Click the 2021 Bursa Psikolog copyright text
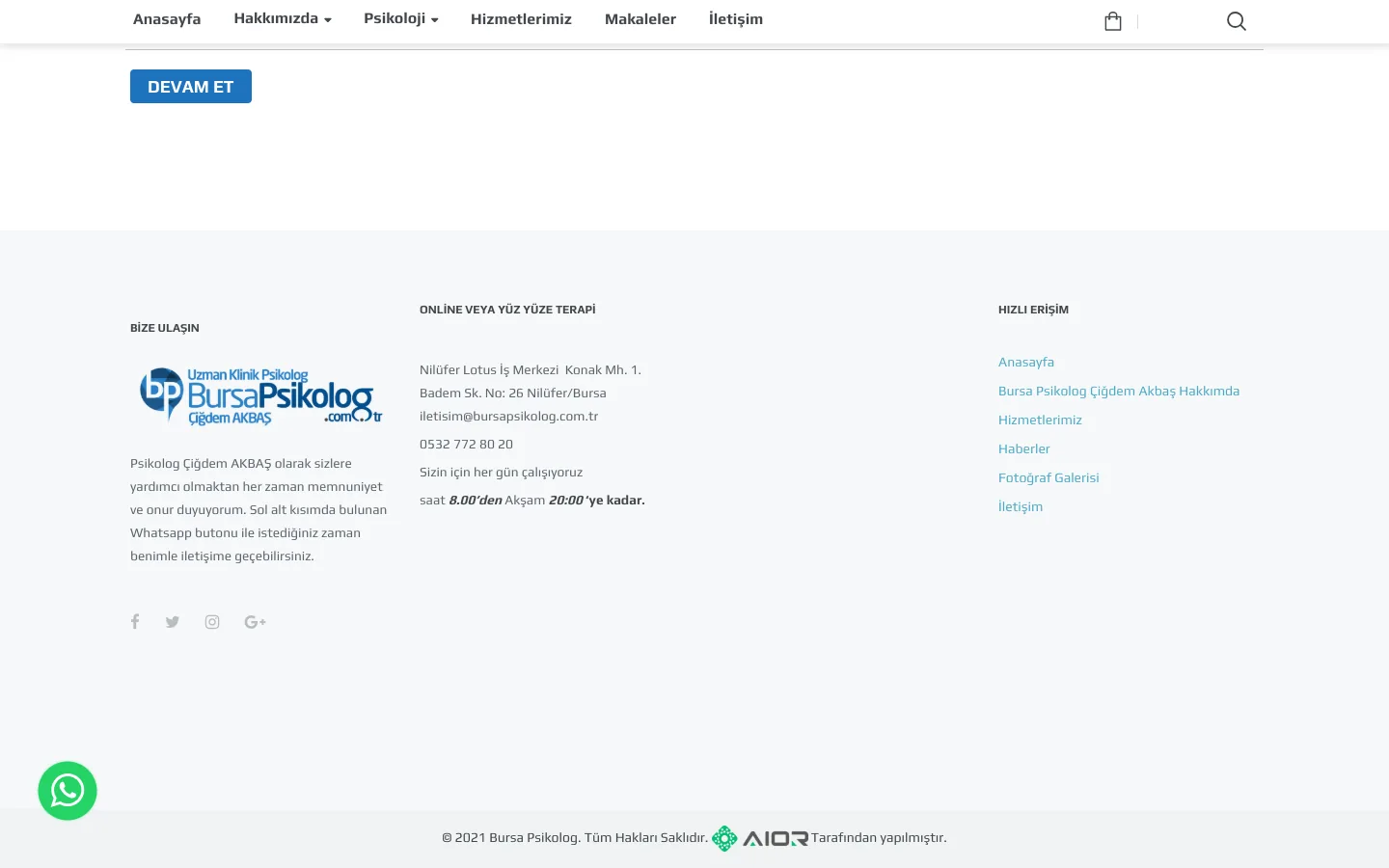1389x868 pixels. [575, 838]
